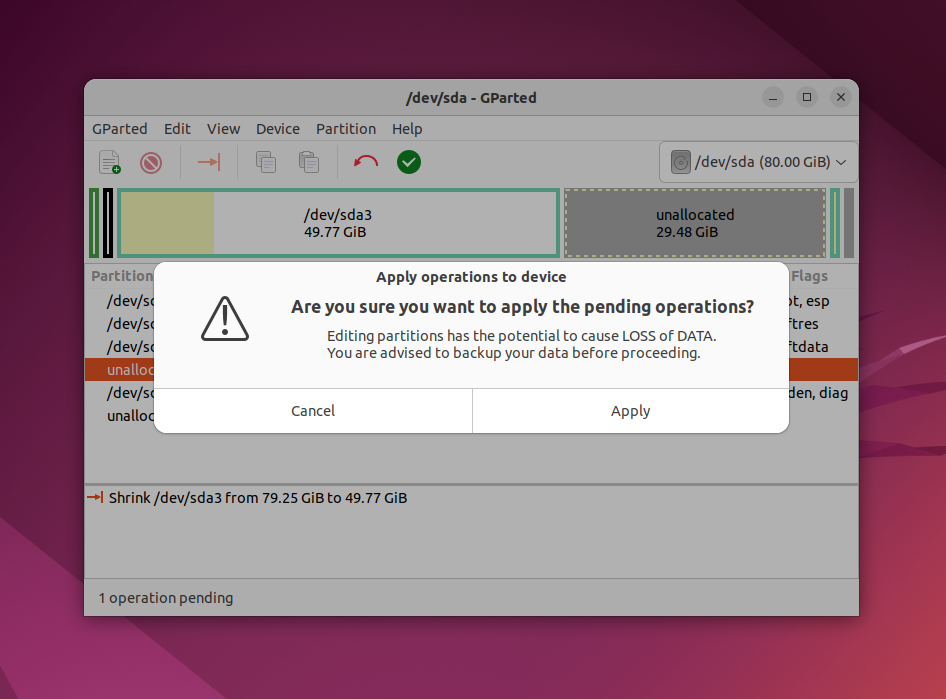This screenshot has width=946, height=699.
Task: Click the Undo last operation icon
Action: 366,162
